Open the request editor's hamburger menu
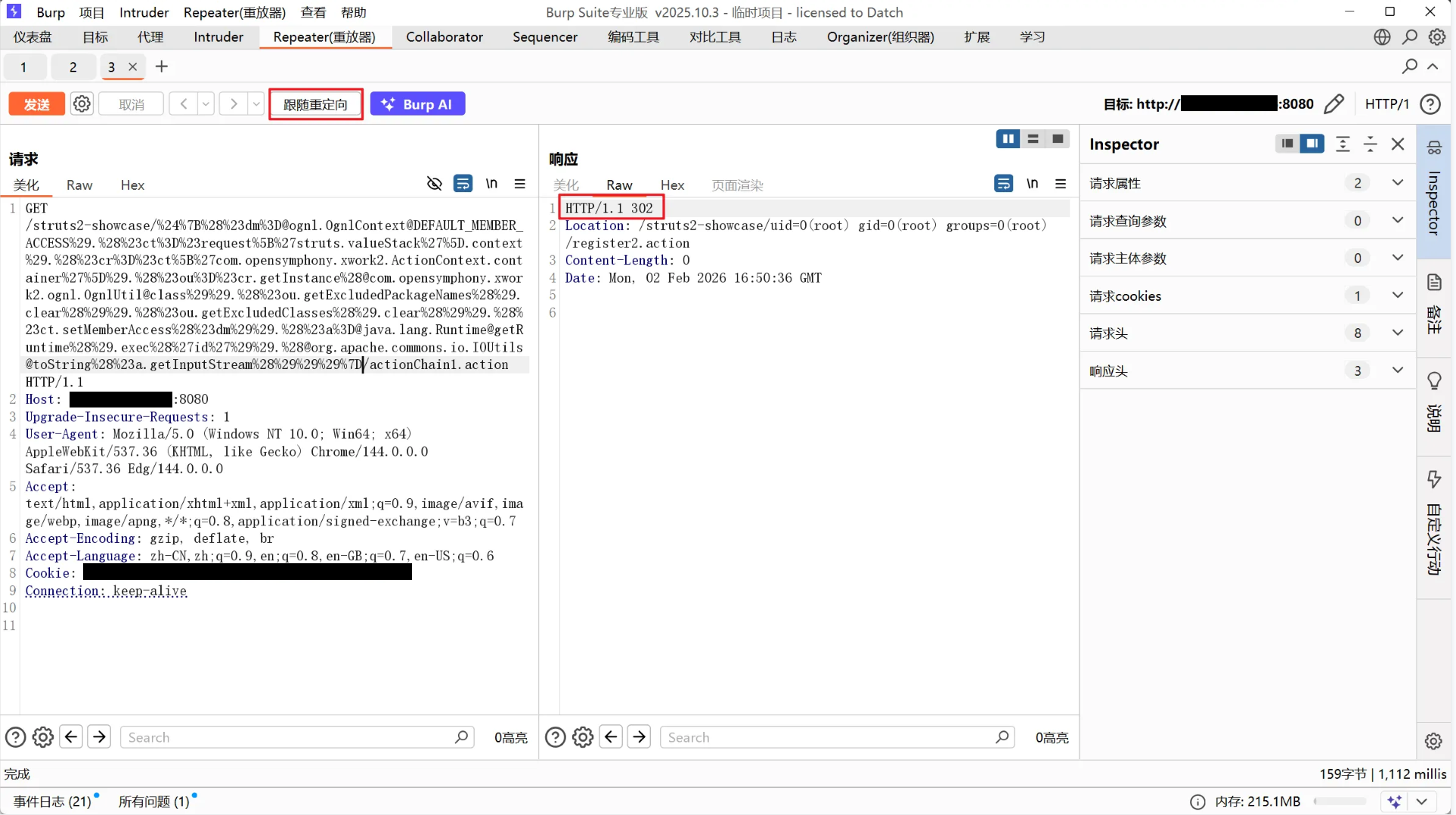Image resolution: width=1456 pixels, height=815 pixels. [x=520, y=184]
